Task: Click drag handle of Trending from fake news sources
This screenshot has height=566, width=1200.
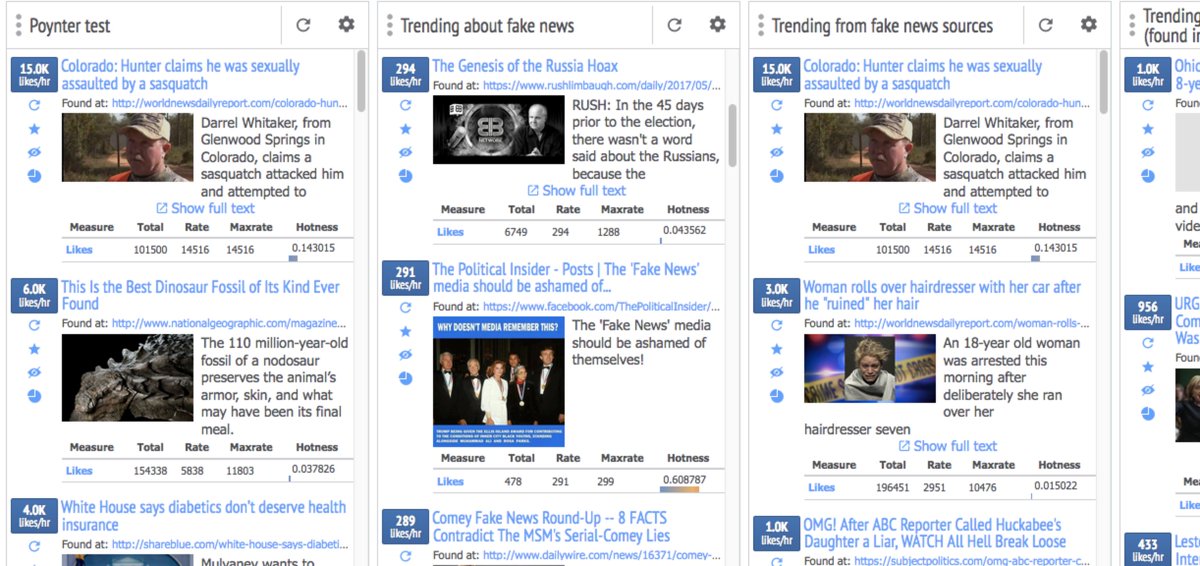Action: click(x=760, y=25)
